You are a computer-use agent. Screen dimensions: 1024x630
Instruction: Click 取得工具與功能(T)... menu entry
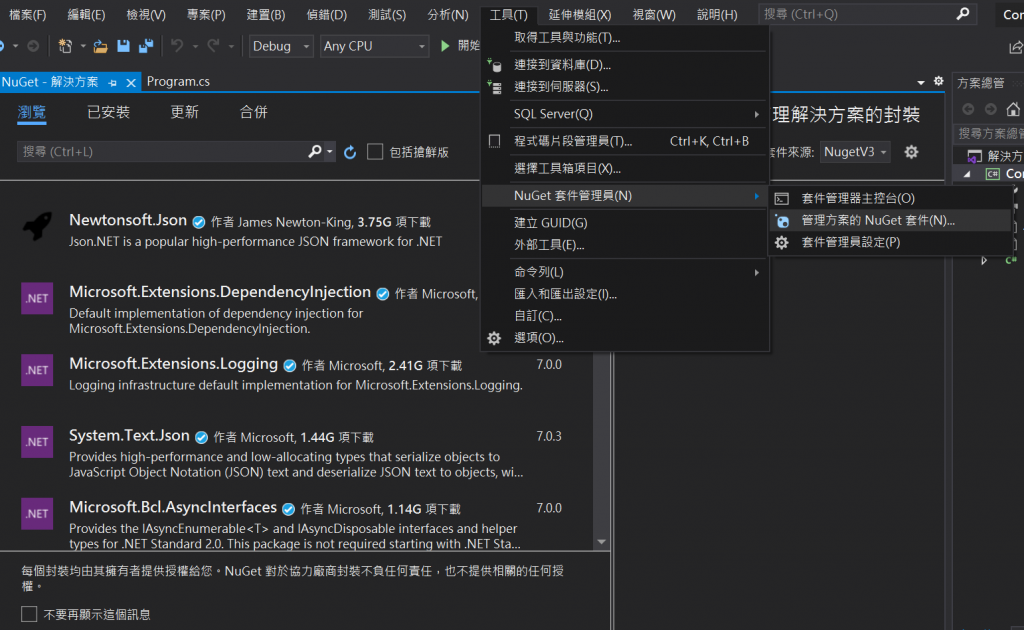point(625,37)
